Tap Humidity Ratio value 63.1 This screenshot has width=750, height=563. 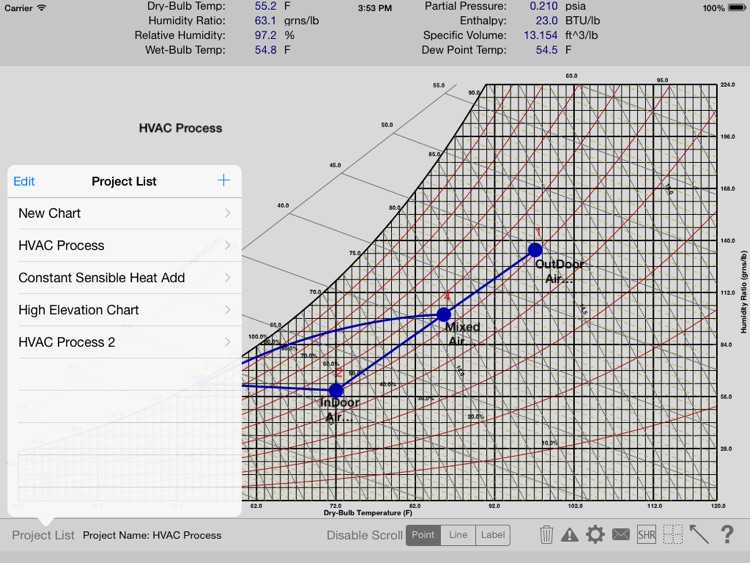point(265,21)
